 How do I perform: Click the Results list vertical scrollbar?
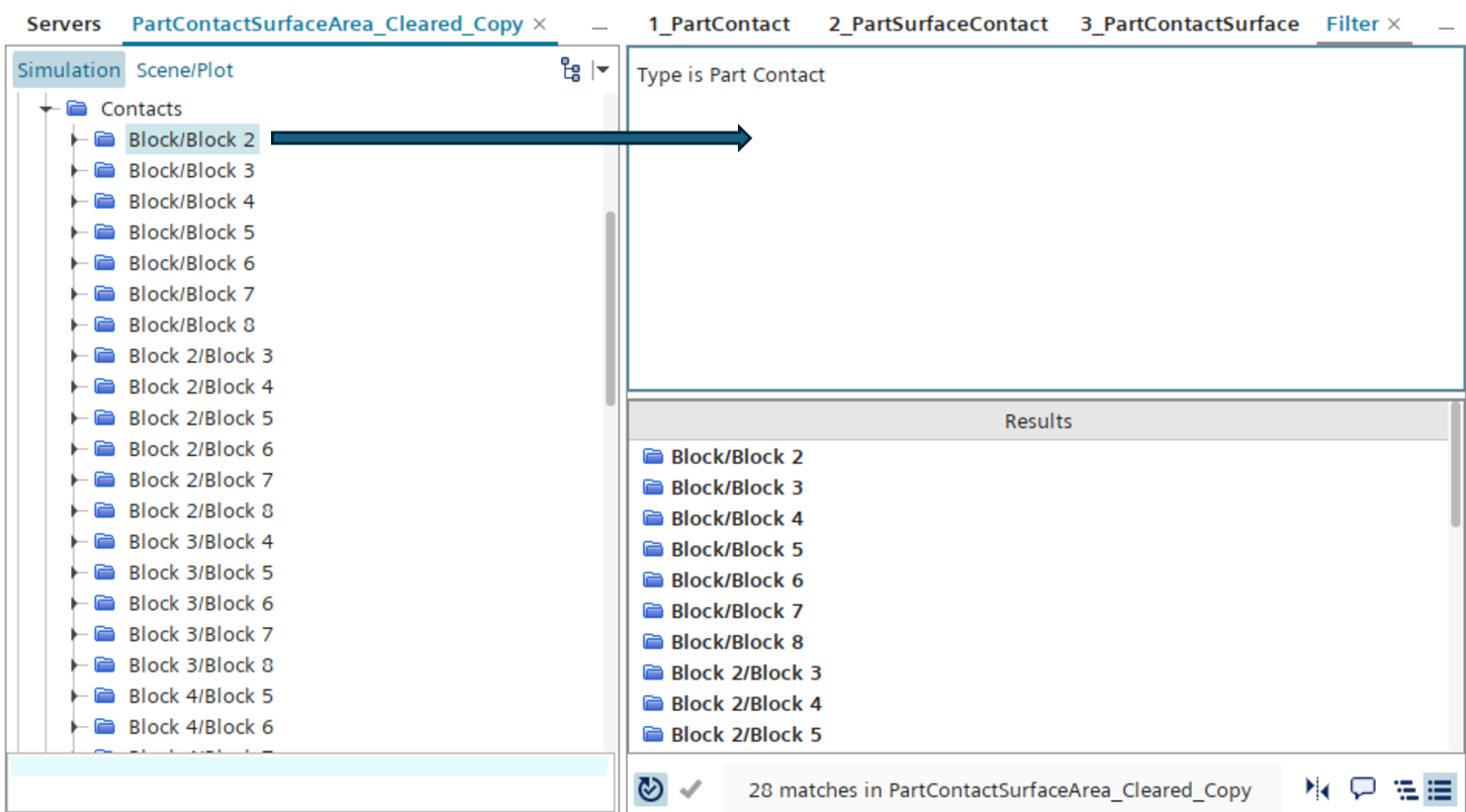1456,465
